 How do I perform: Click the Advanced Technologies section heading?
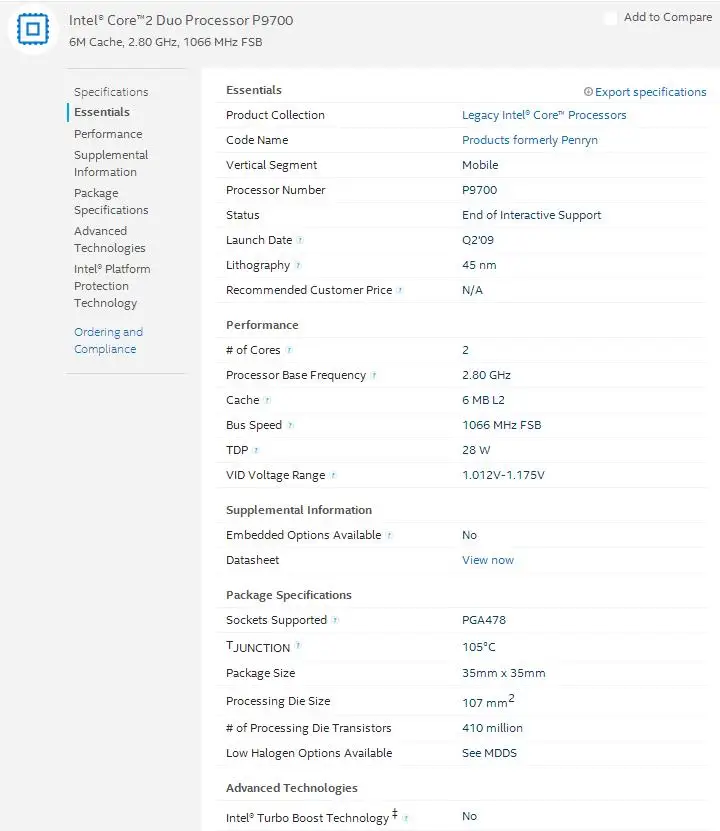click(x=291, y=788)
